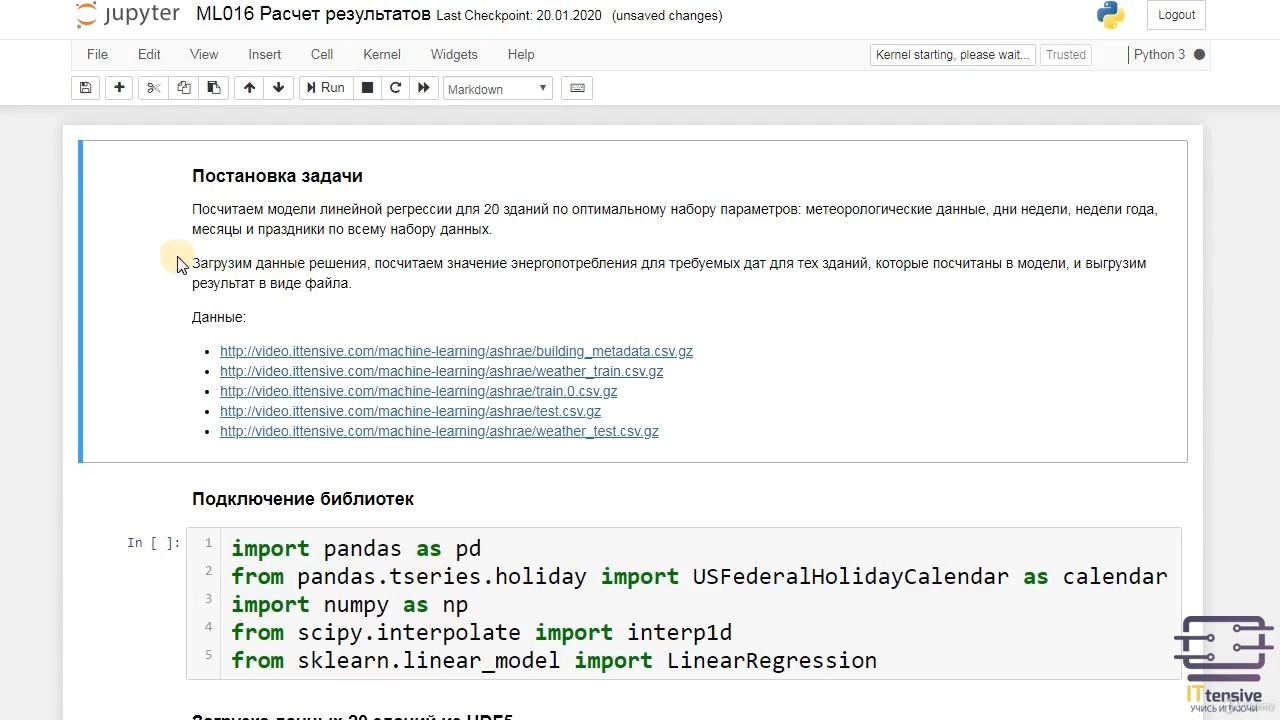Save and checkpoint the notebook
This screenshot has height=720, width=1280.
pyautogui.click(x=86, y=88)
